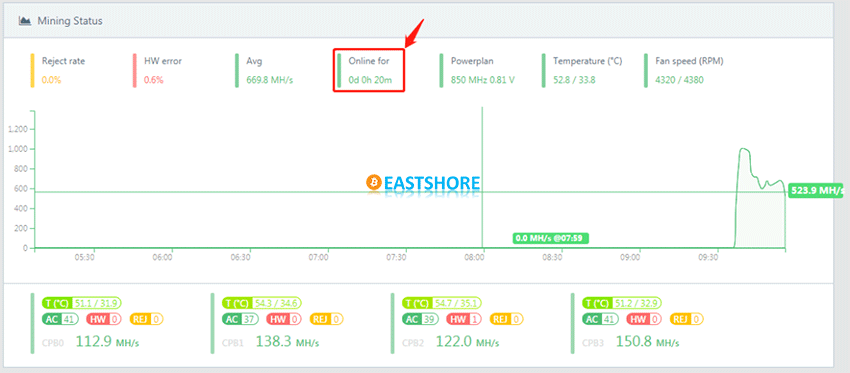The width and height of the screenshot is (850, 373).
Task: Click the CPB1 REJ 0 badge
Action: pyautogui.click(x=327, y=319)
